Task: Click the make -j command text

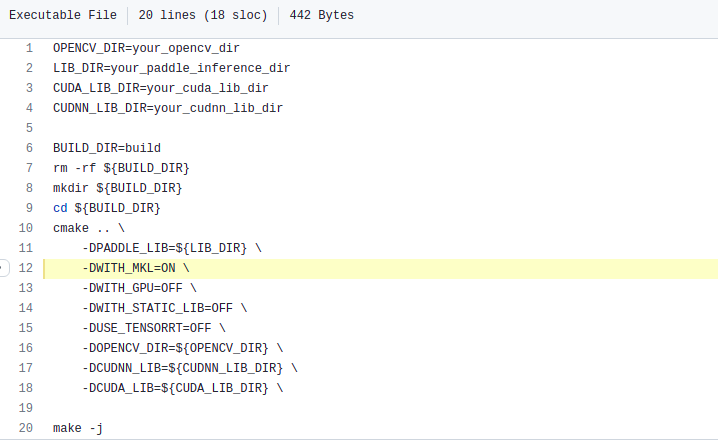Action: click(78, 428)
